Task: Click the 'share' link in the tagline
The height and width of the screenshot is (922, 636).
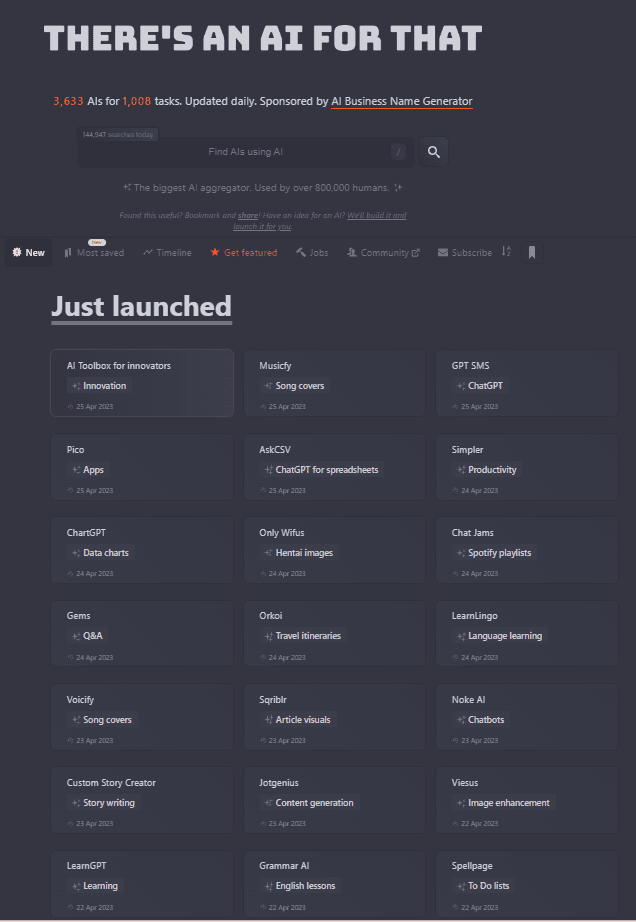Action: coord(248,215)
